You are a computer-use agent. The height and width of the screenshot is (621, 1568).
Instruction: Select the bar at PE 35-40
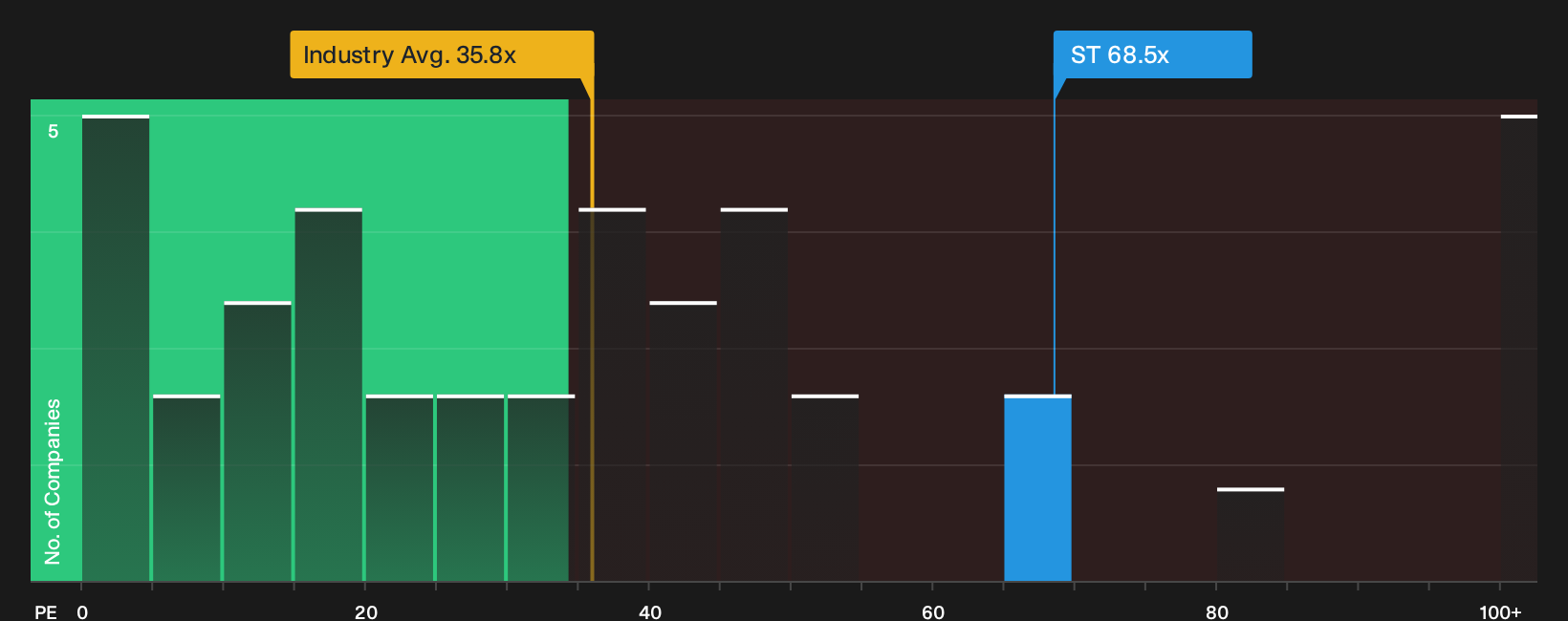point(612,395)
